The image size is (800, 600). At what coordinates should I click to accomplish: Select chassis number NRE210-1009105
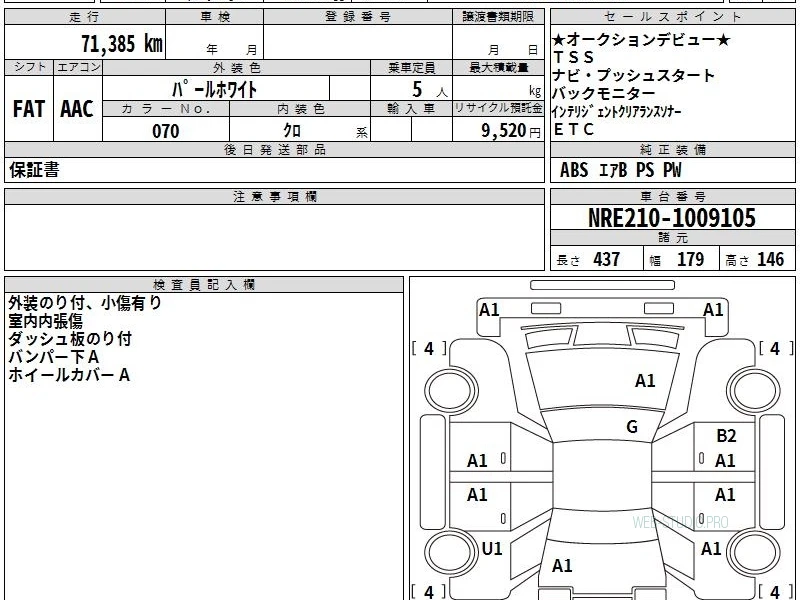(x=672, y=218)
